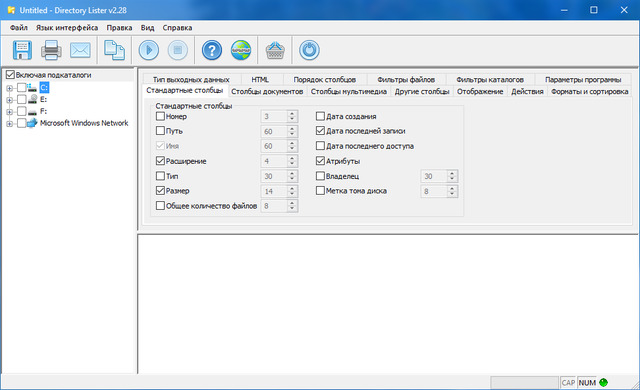Screen dimensions: 640x390
Task: Uncheck the Размер checkbox
Action: click(160, 191)
